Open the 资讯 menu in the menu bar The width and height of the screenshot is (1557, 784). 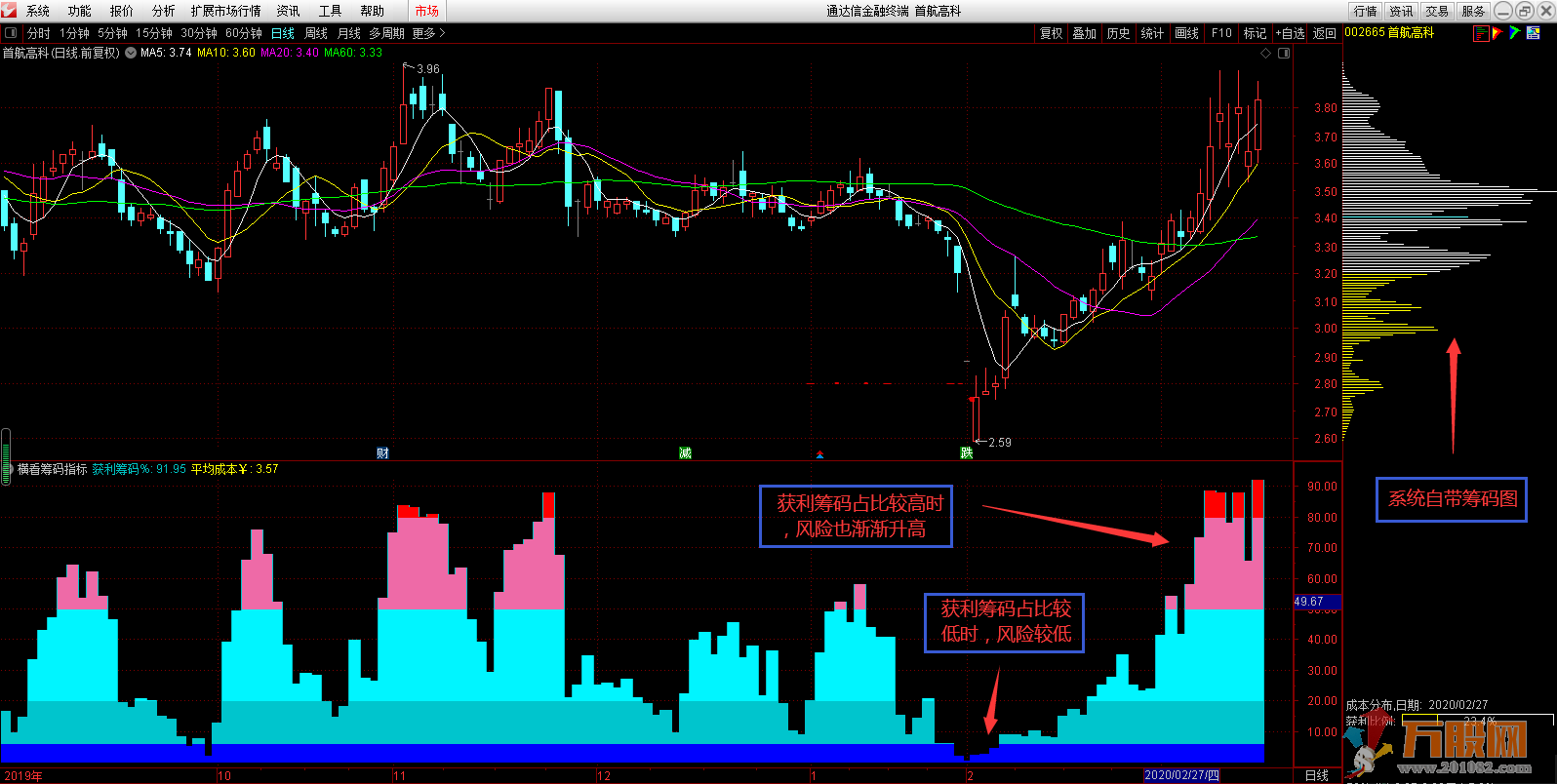[288, 11]
